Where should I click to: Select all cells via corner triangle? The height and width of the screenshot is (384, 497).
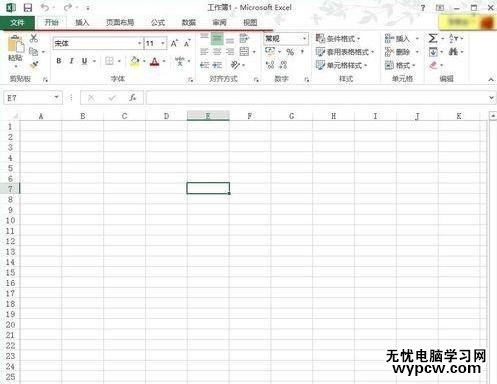[15, 116]
